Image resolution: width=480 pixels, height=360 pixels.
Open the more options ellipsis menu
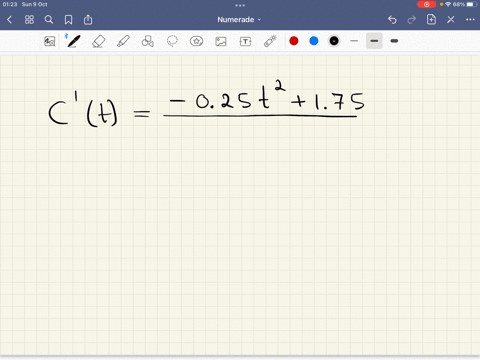470,20
